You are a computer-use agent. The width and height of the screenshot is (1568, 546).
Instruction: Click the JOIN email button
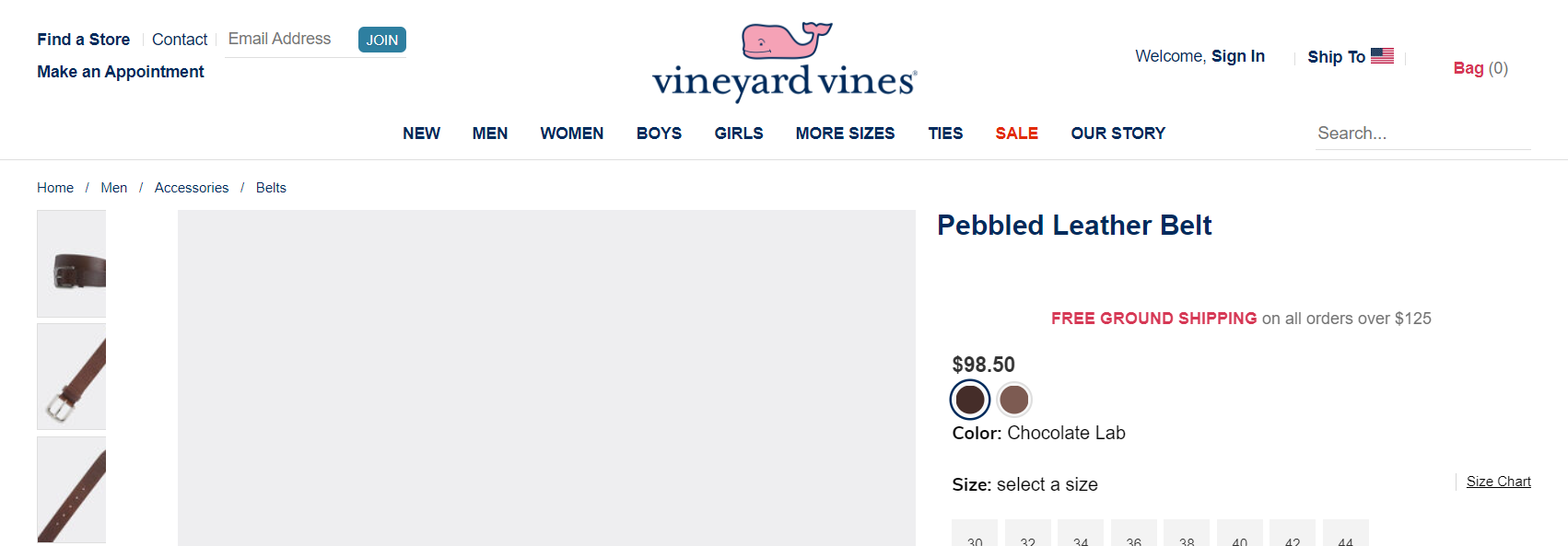(x=381, y=40)
